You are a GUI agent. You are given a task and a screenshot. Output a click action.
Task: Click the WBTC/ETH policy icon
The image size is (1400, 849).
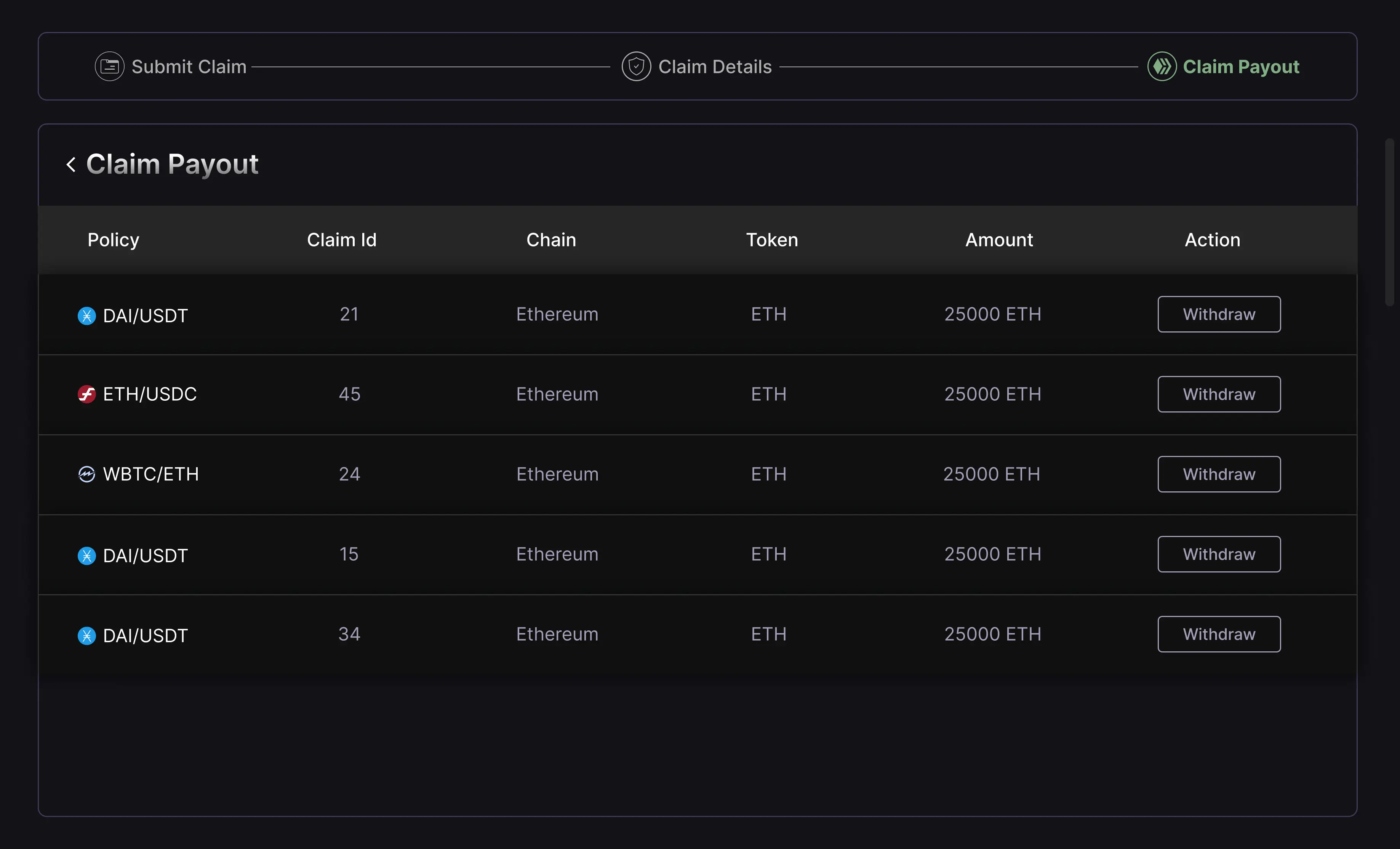coord(86,474)
